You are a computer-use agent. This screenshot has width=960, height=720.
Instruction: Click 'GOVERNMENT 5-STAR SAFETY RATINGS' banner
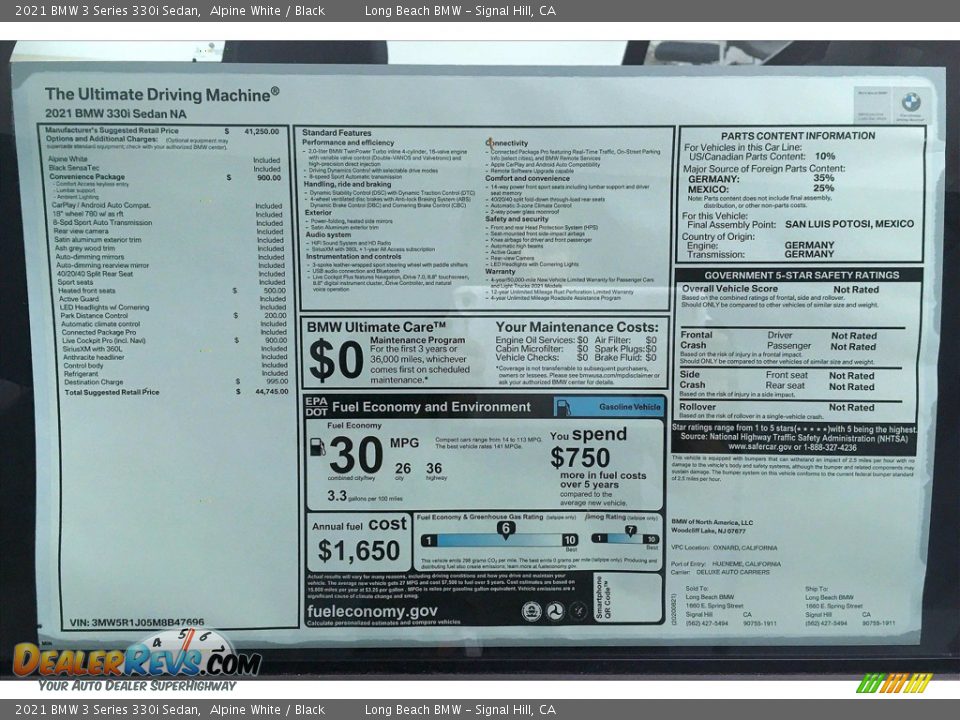801,276
